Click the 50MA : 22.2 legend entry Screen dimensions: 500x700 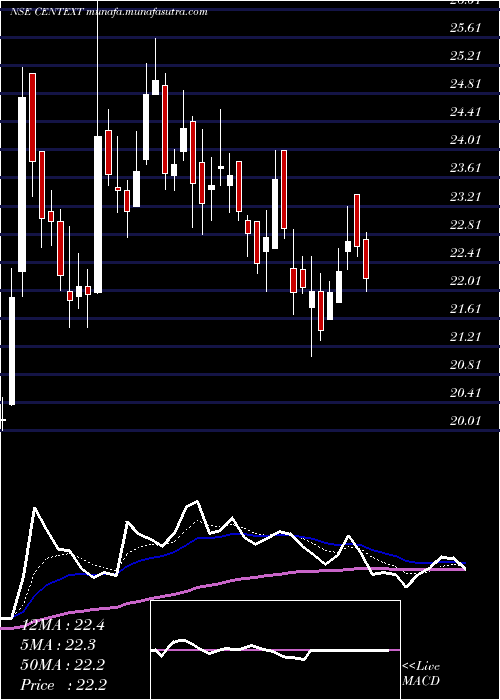62,665
